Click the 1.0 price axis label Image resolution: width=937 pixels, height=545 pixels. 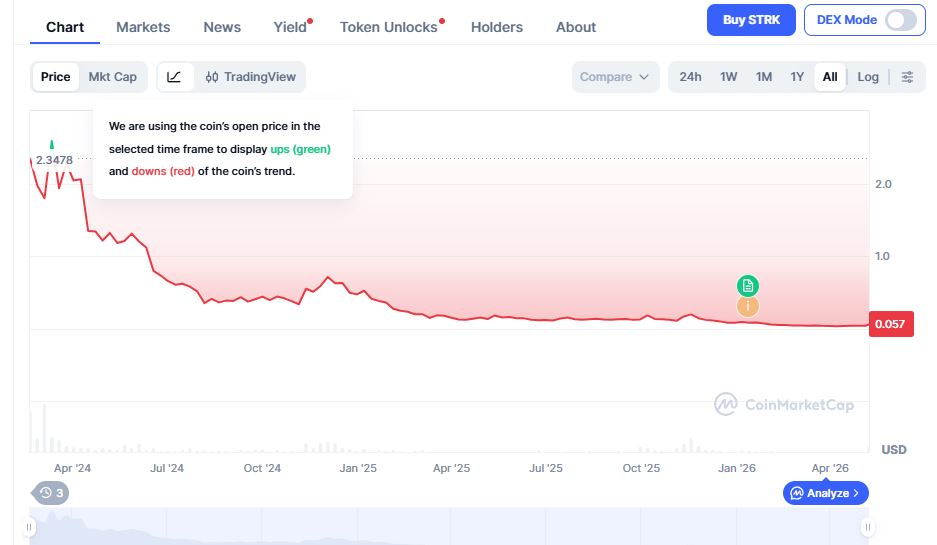883,256
